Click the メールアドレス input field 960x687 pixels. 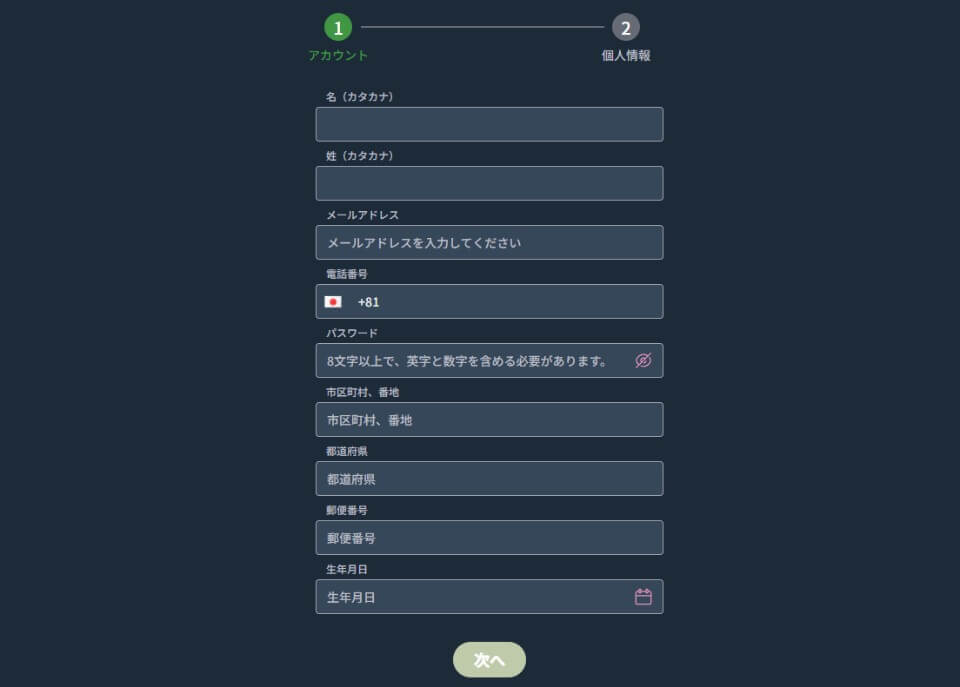[489, 243]
